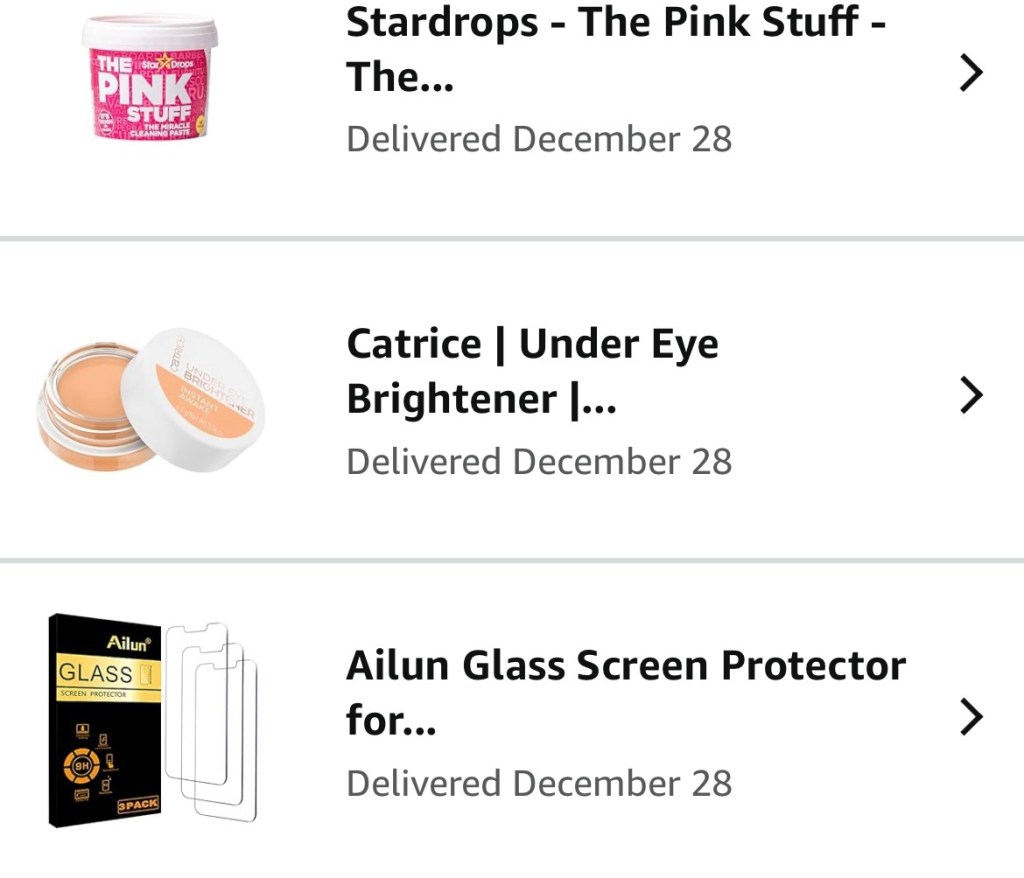The width and height of the screenshot is (1024, 878).
Task: Select the Ailun screen protector product image
Action: point(152,720)
